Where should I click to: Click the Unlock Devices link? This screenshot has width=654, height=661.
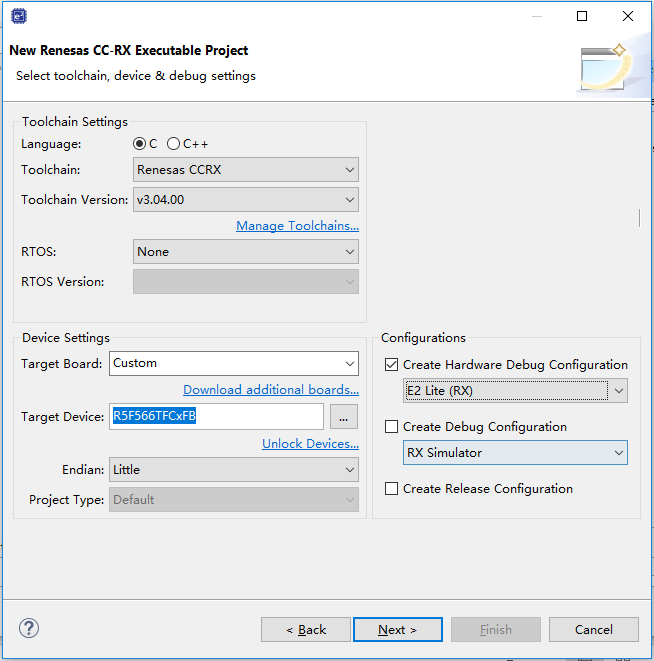tap(310, 443)
